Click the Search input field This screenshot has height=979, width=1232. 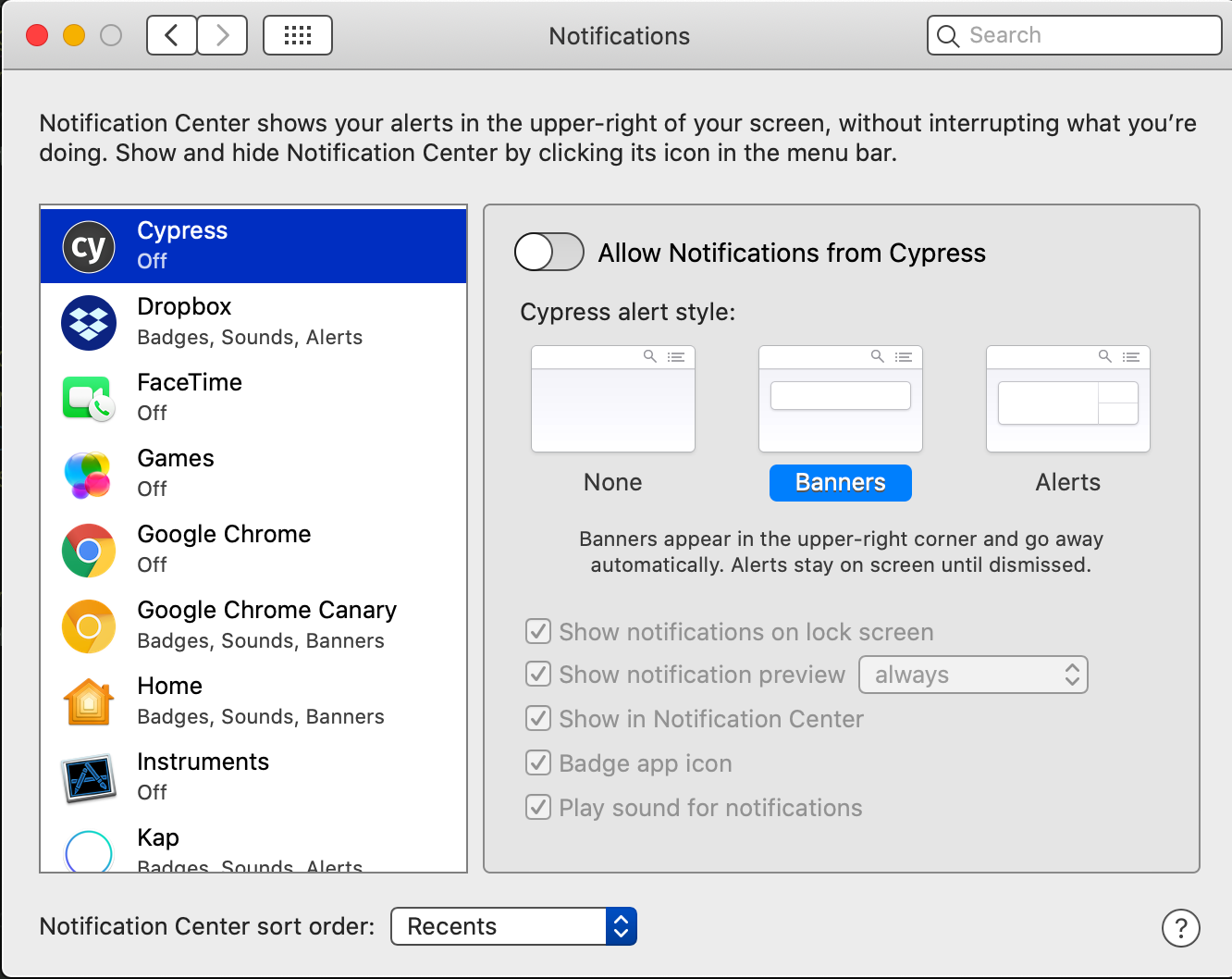1075,35
